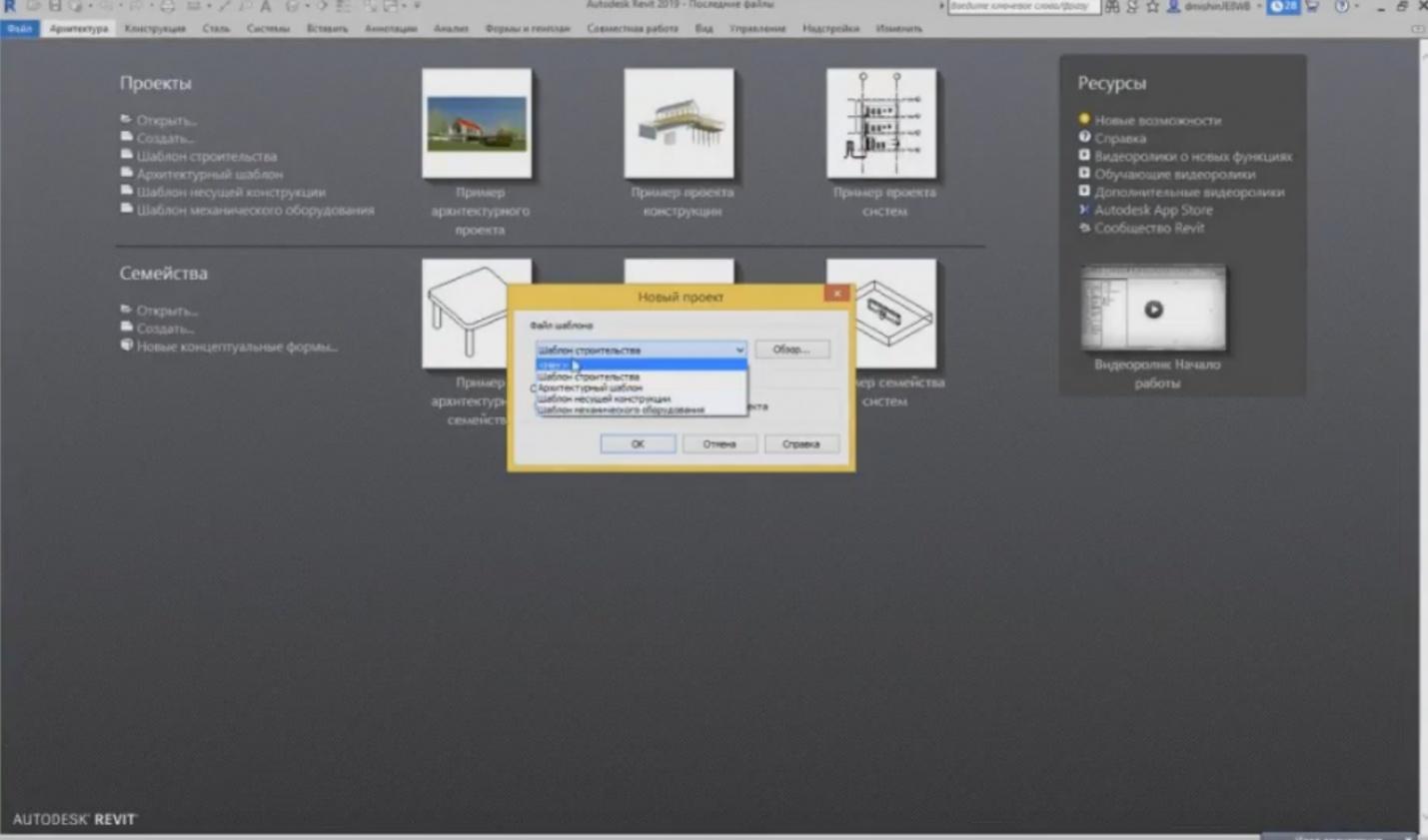Switch to the Изменить ribbon tab
1428x840 pixels.
click(898, 28)
